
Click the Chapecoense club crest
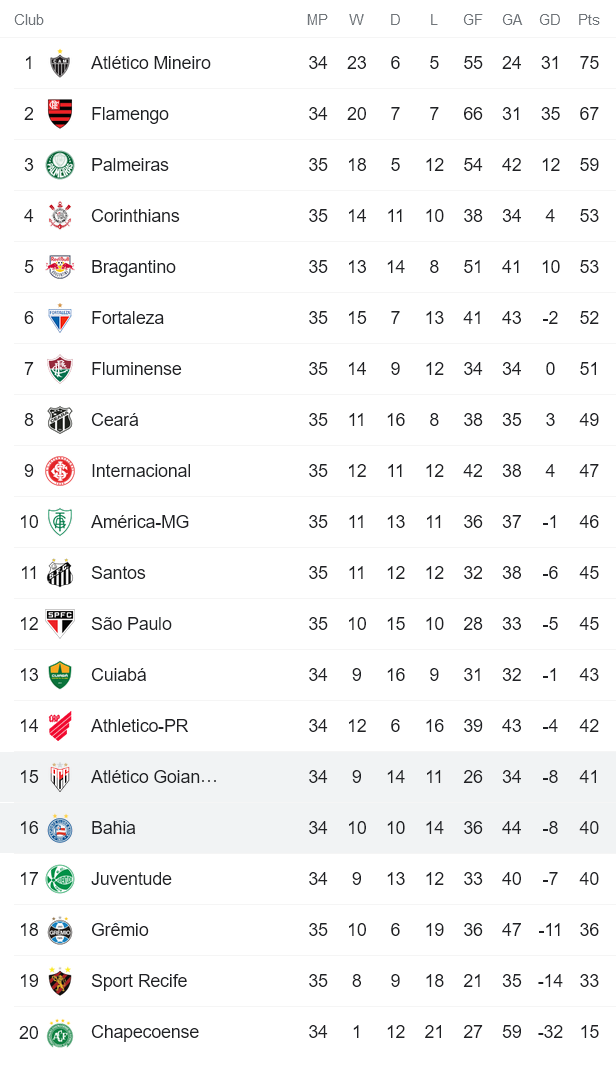pyautogui.click(x=62, y=1031)
